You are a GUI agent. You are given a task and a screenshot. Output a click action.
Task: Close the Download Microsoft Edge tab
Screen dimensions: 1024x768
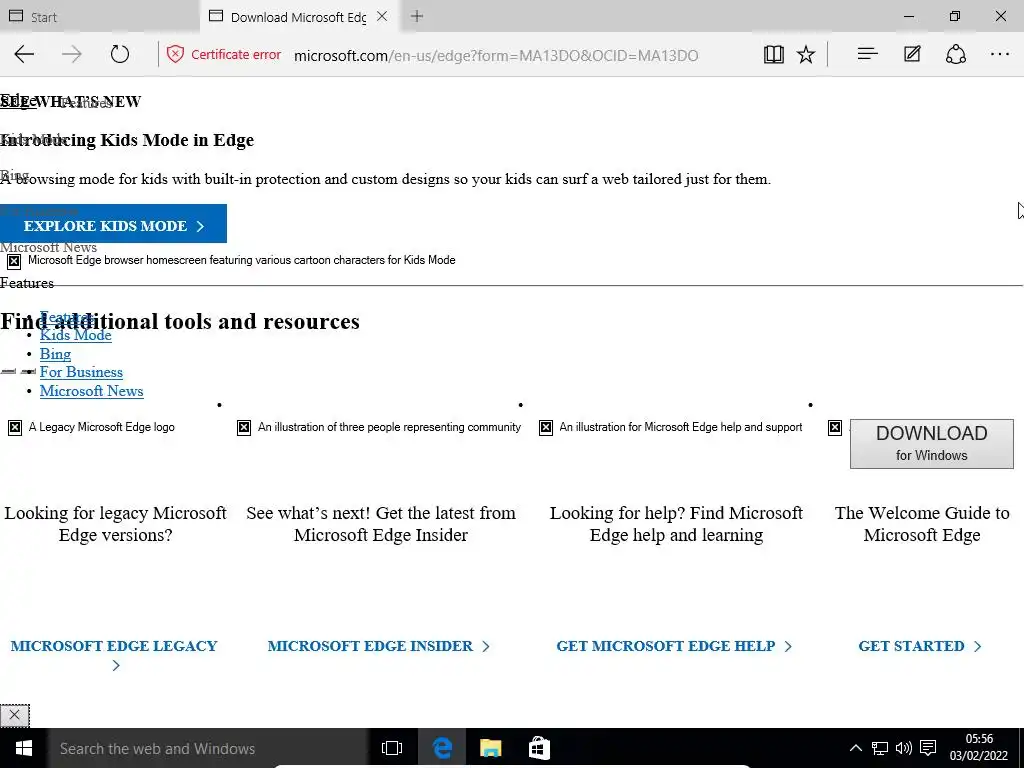point(382,16)
